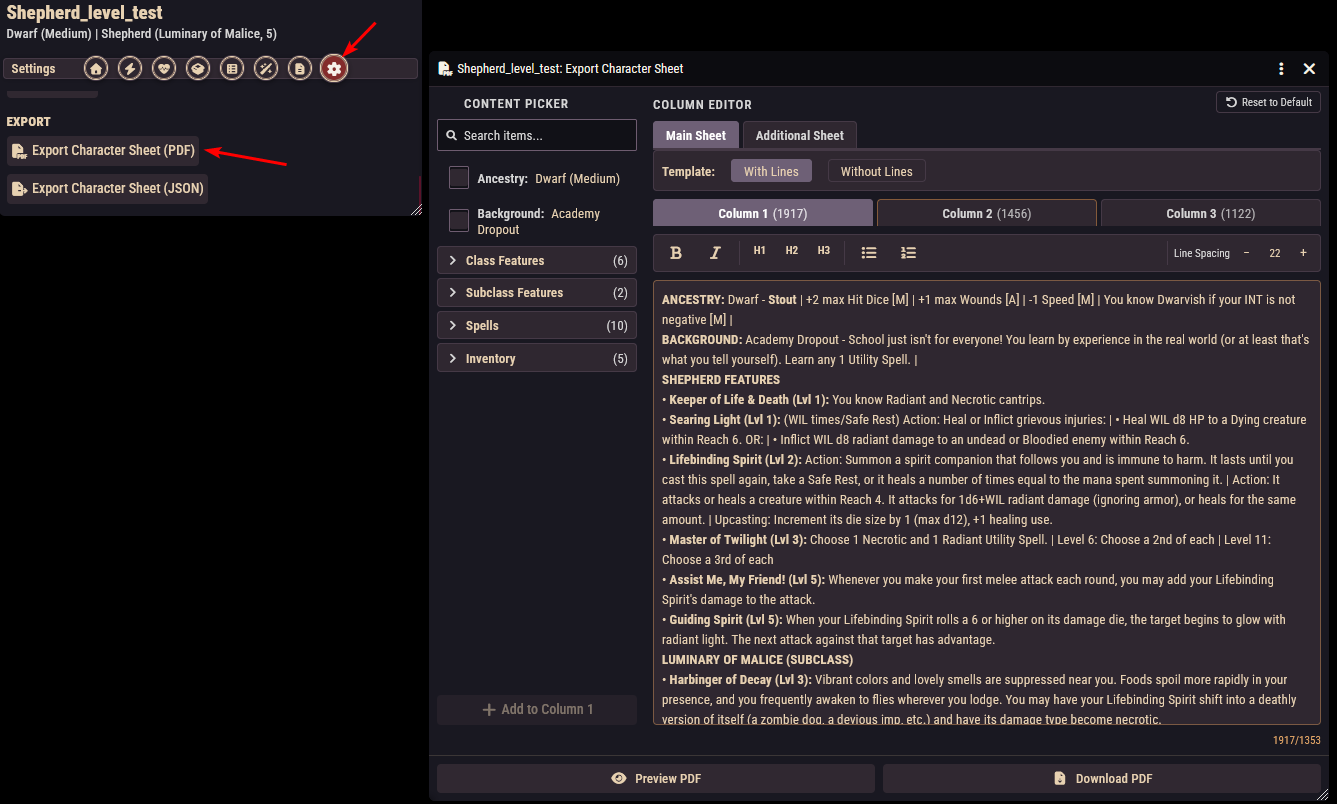Click the 1917/1353 character counter
Screen dimensions: 1337x804
pyautogui.click(x=1296, y=740)
